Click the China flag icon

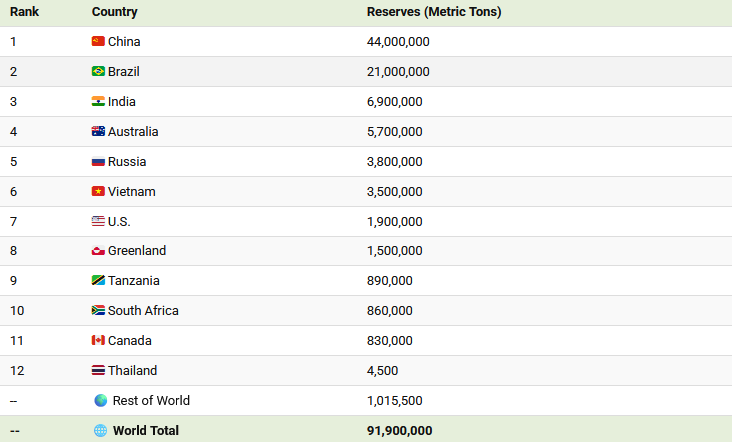click(98, 42)
